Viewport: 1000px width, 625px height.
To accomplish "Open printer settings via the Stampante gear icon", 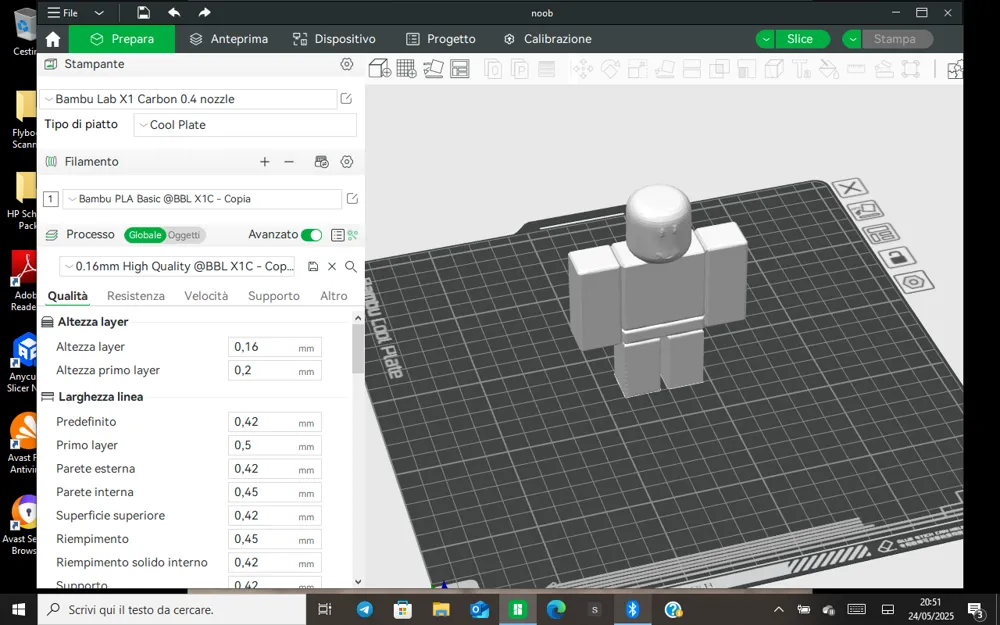I will point(347,64).
